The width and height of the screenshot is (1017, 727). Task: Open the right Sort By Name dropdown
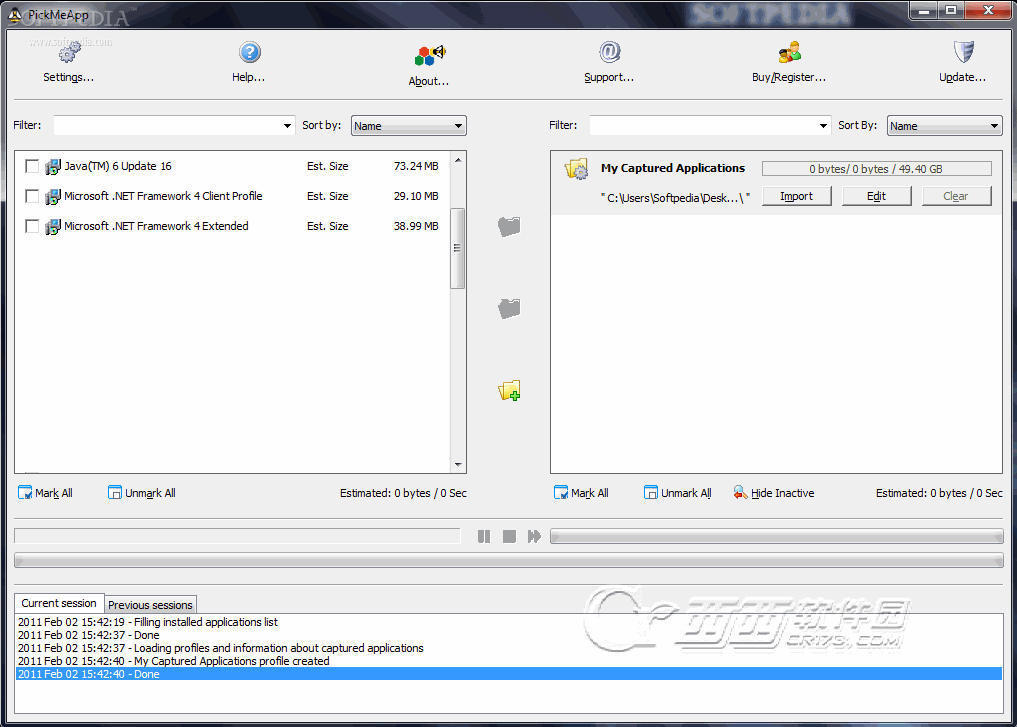944,126
